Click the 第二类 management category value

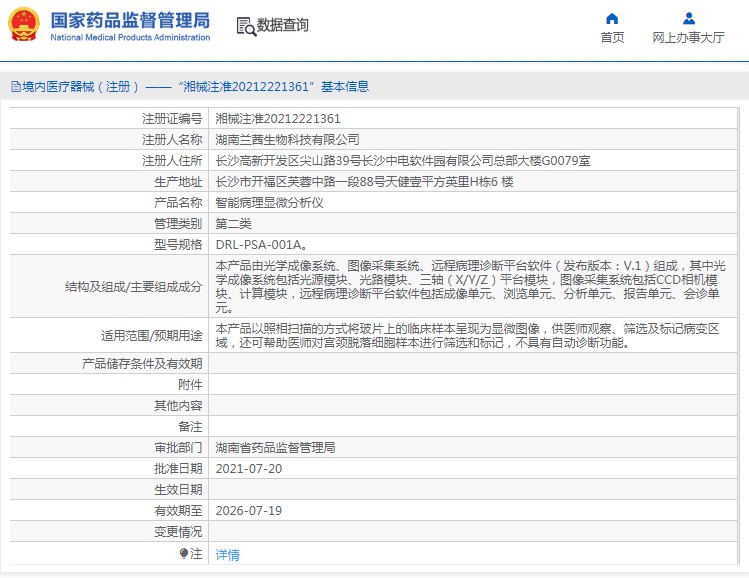tap(233, 224)
